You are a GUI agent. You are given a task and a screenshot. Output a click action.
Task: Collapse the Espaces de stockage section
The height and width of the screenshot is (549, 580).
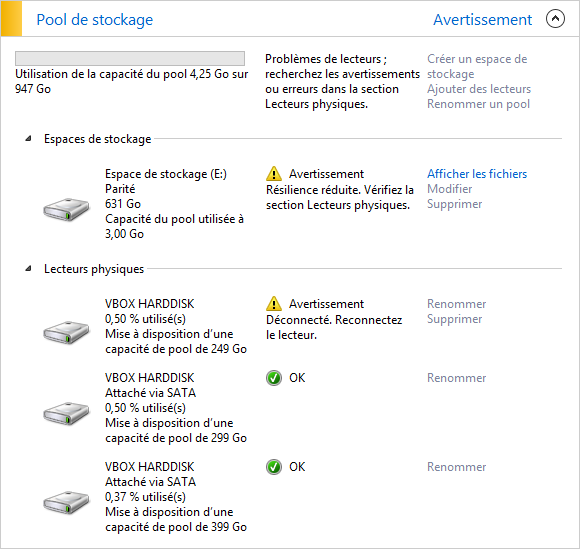tap(28, 139)
